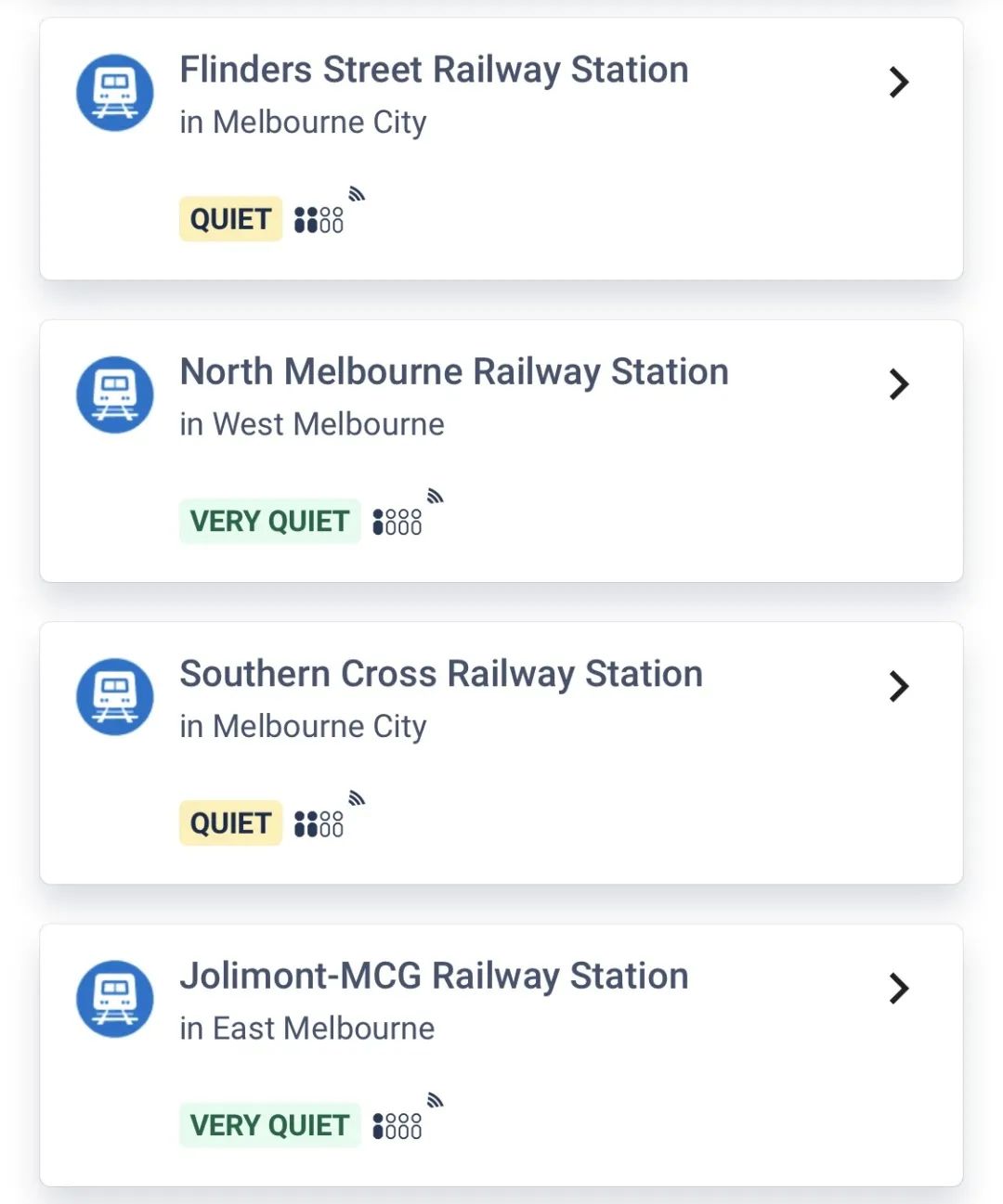The height and width of the screenshot is (1204, 1003).
Task: Select VERY QUIET badge under Jolimont-MCG
Action: [x=269, y=1125]
